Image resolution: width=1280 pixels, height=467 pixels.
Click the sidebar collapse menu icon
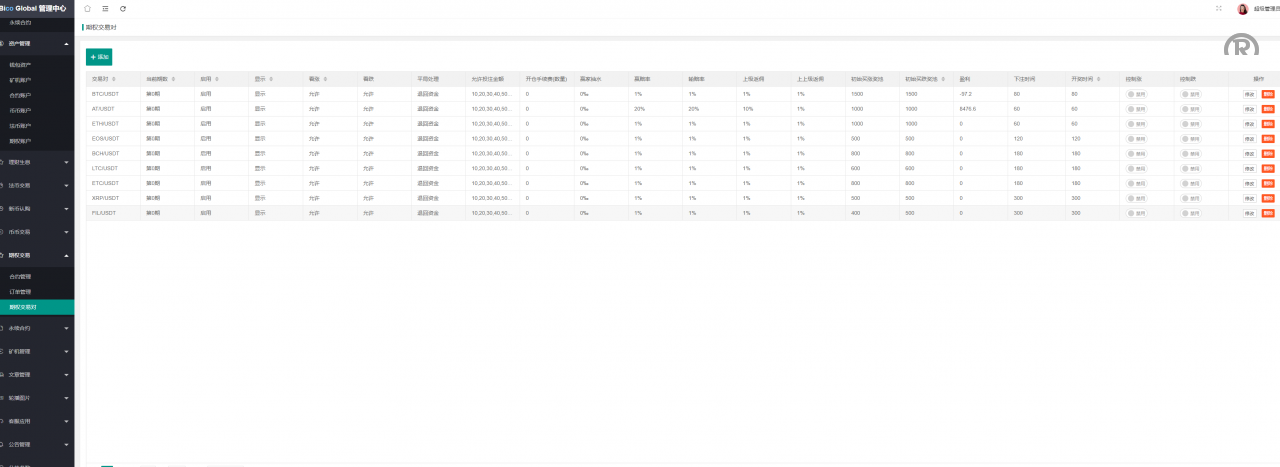(105, 8)
